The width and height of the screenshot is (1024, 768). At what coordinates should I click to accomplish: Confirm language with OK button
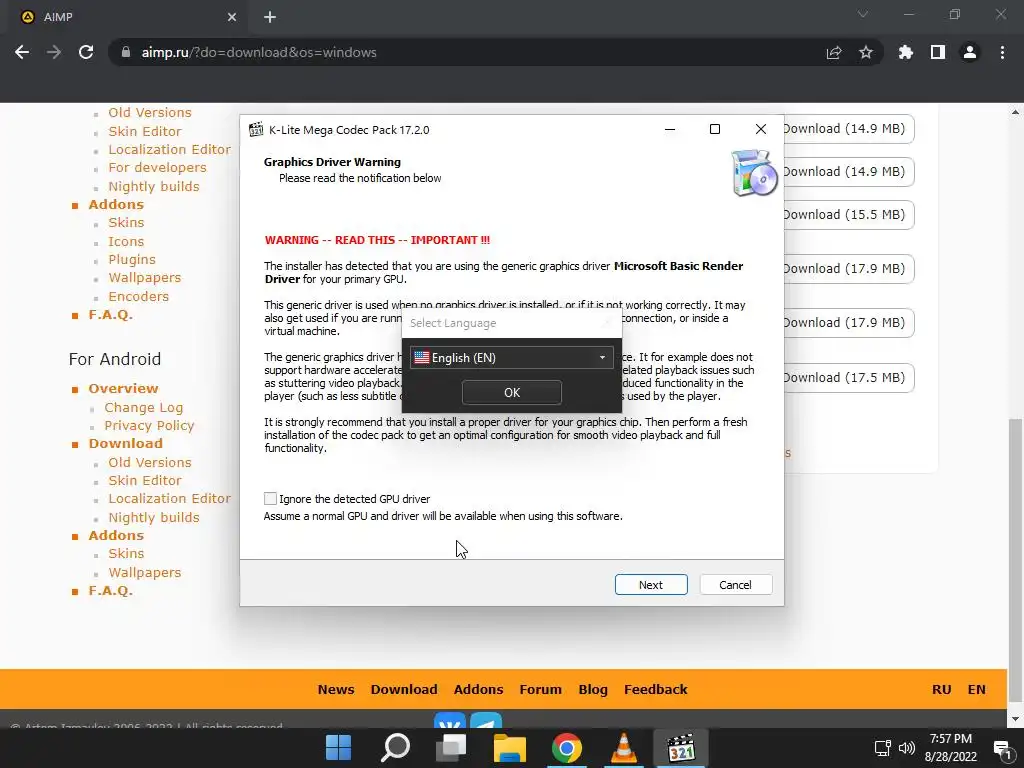[x=511, y=392]
